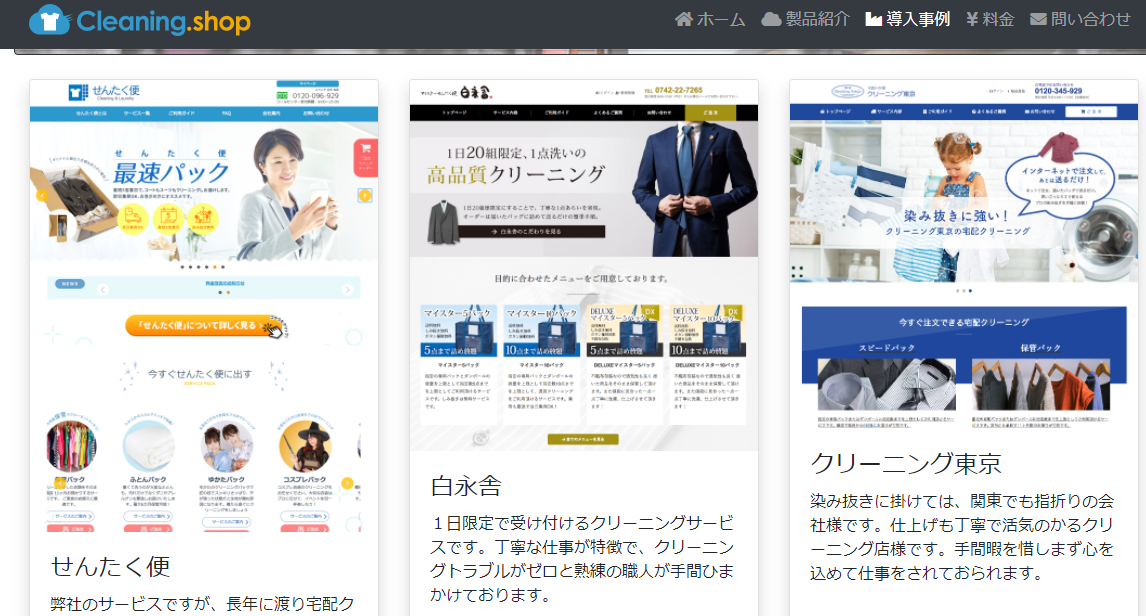The width and height of the screenshot is (1146, 616).
Task: Click the cloud icon beside 製品紹介
Action: point(771,19)
